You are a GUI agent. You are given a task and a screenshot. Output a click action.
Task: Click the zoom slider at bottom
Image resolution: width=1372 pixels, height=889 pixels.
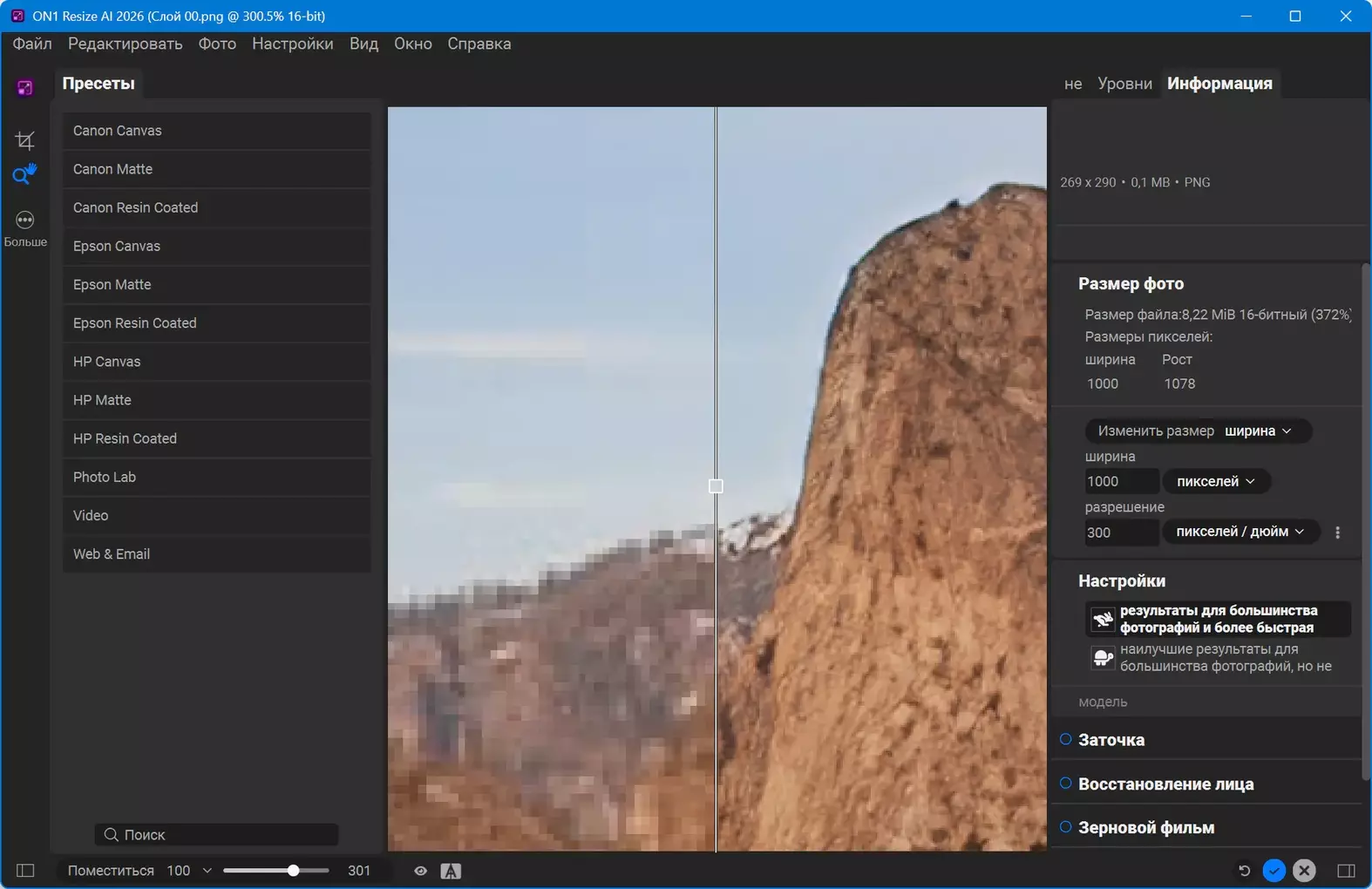(x=276, y=871)
